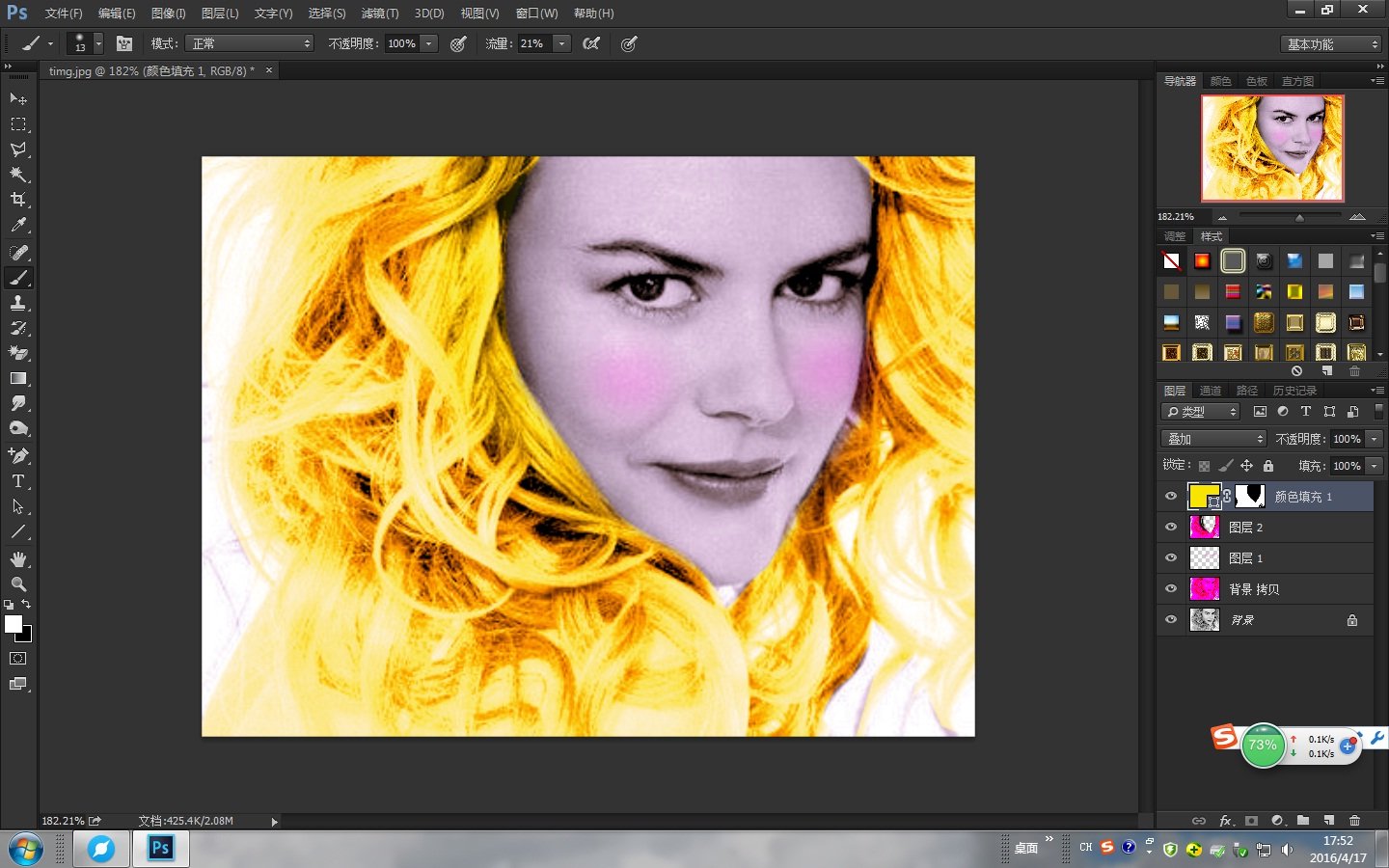Open the brush 模式 dropdown

[249, 43]
